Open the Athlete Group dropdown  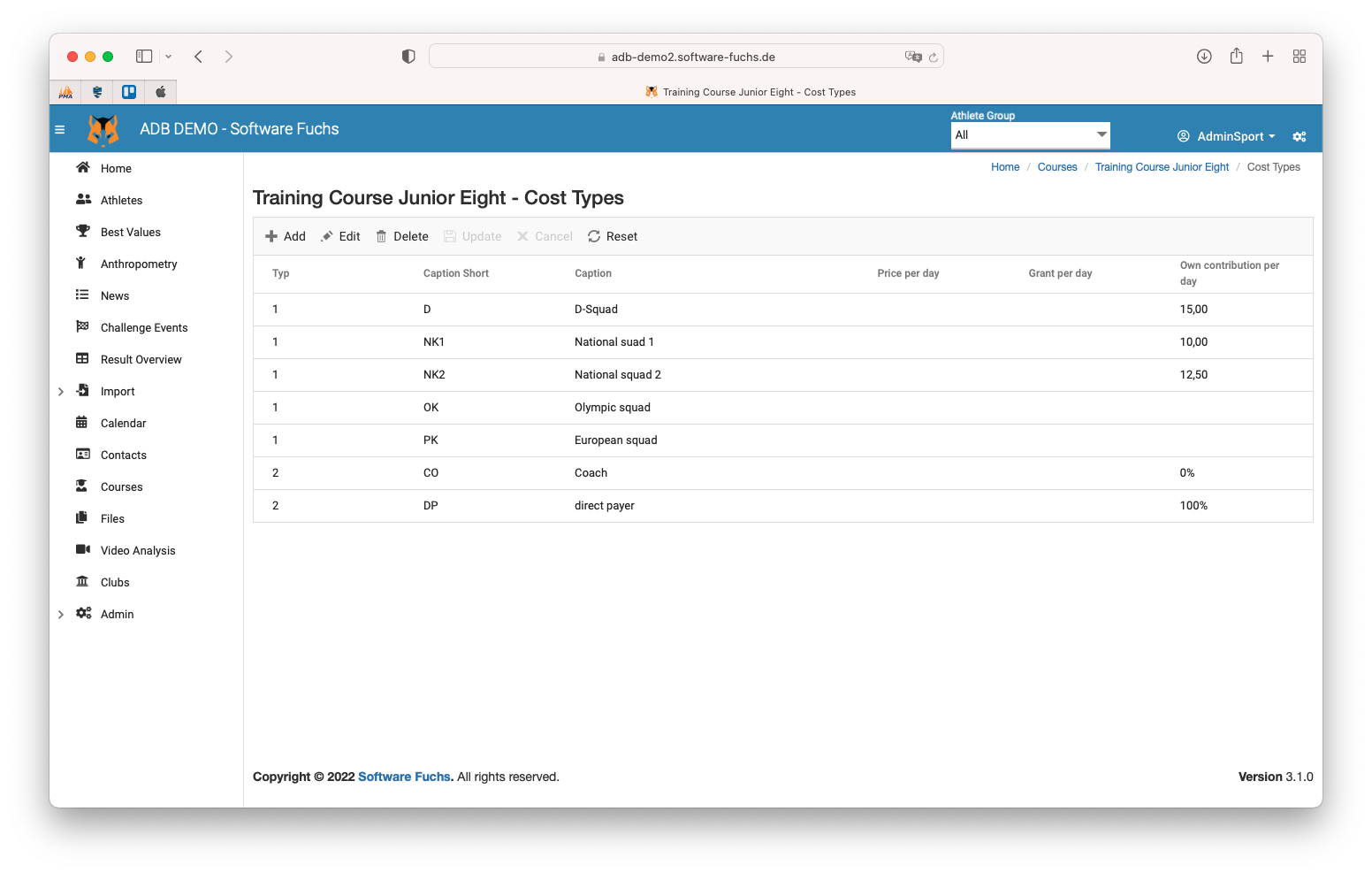pyautogui.click(x=1031, y=135)
